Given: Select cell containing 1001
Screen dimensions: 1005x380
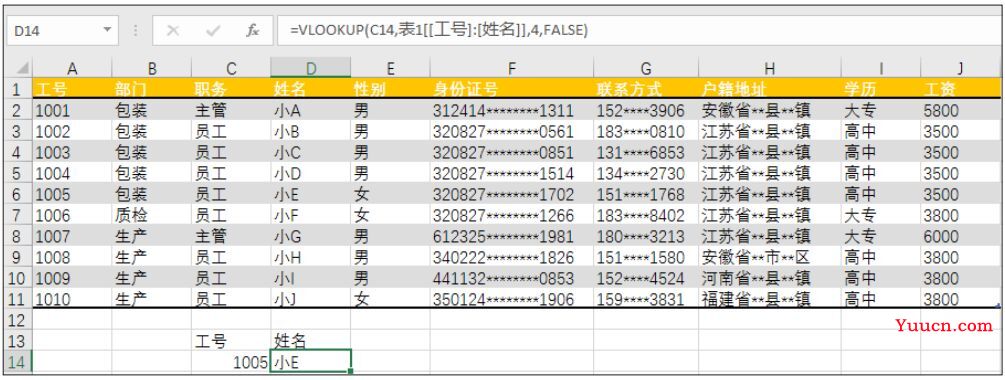Looking at the screenshot, I should 72,110.
